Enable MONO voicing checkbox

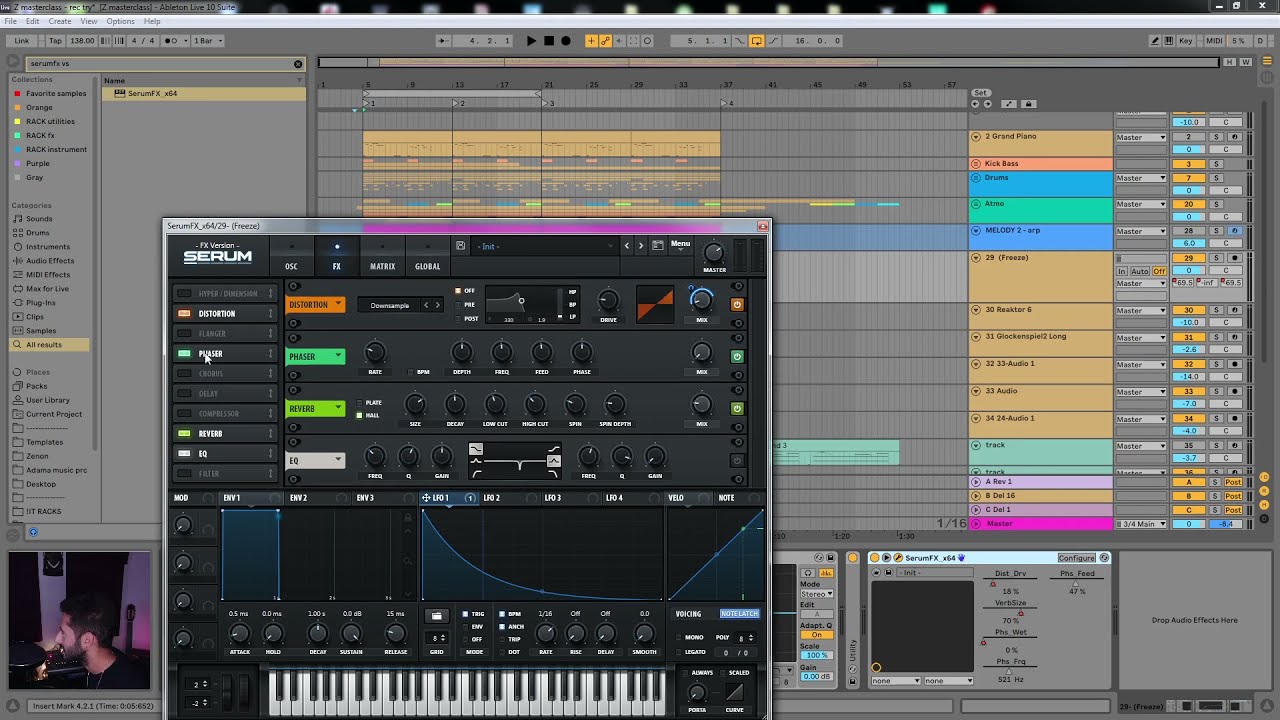679,637
